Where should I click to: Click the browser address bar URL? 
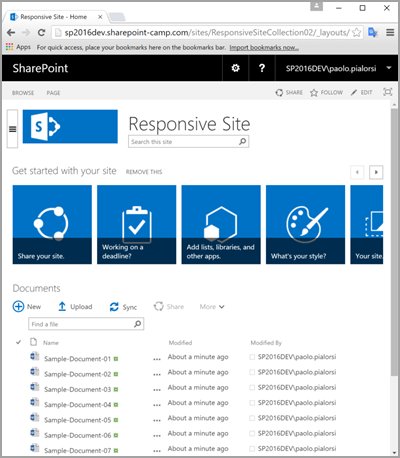tap(207, 32)
